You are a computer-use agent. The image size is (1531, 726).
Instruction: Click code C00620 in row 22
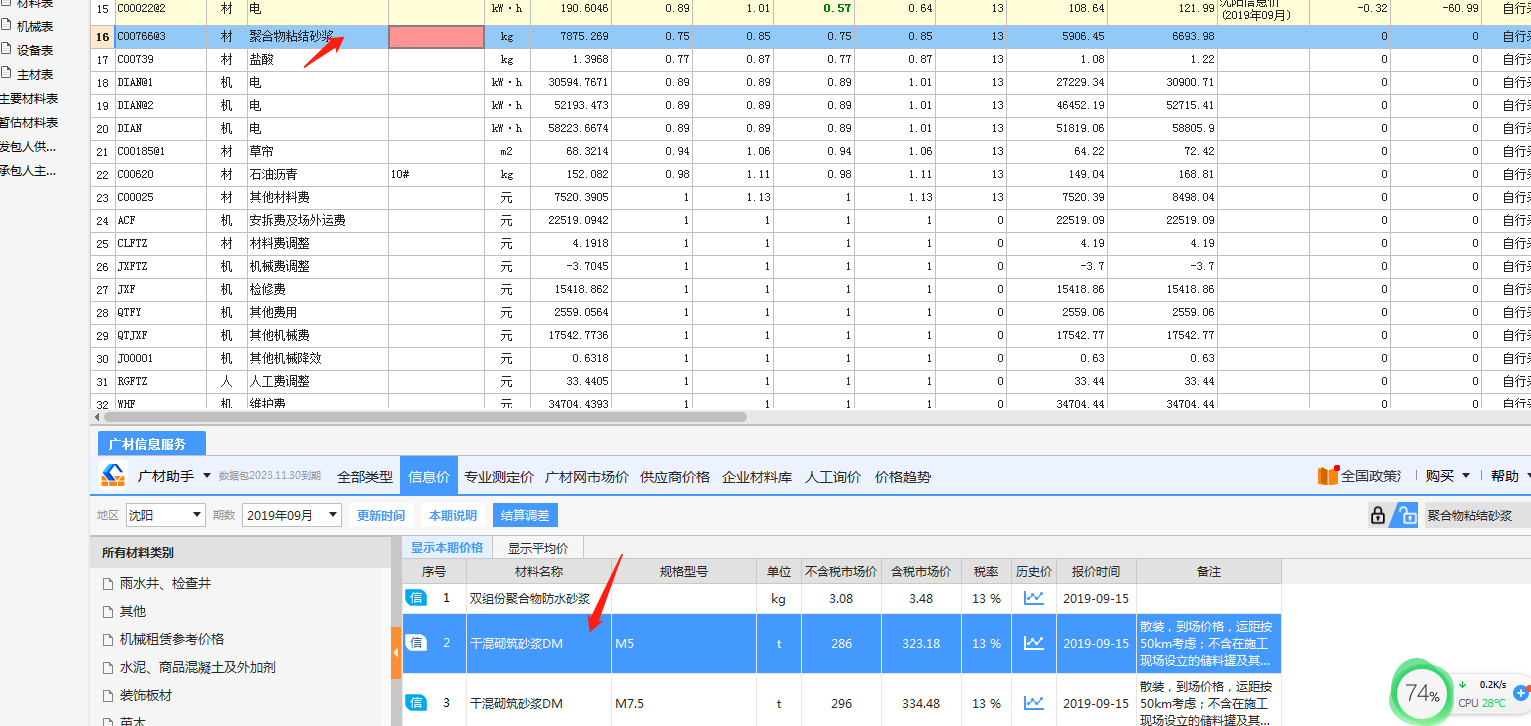pos(160,175)
